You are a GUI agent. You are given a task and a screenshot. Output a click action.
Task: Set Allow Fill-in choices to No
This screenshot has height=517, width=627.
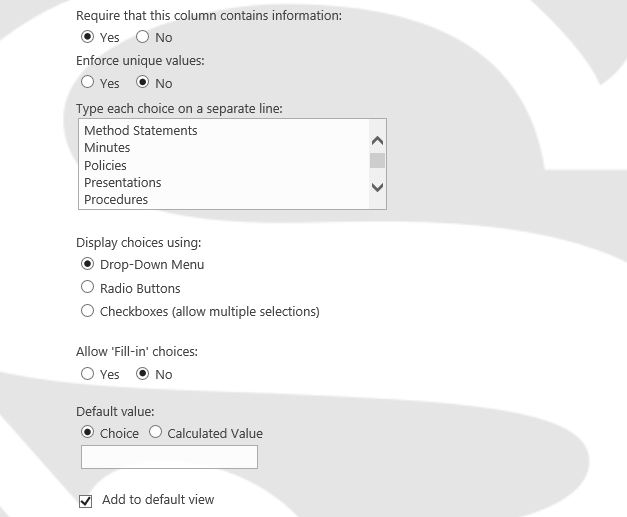142,374
